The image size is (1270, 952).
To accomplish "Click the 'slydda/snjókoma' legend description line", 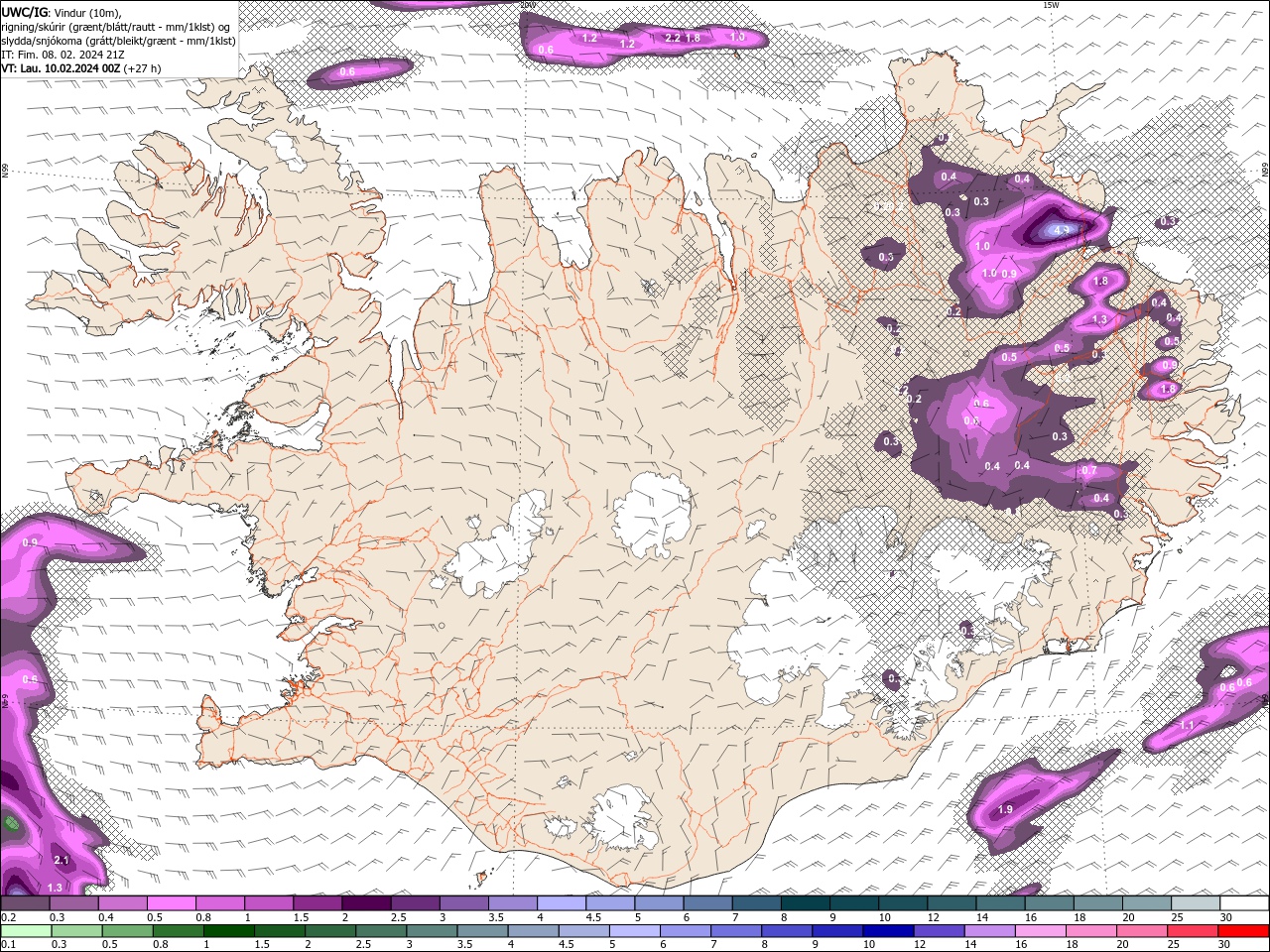I will point(118,41).
